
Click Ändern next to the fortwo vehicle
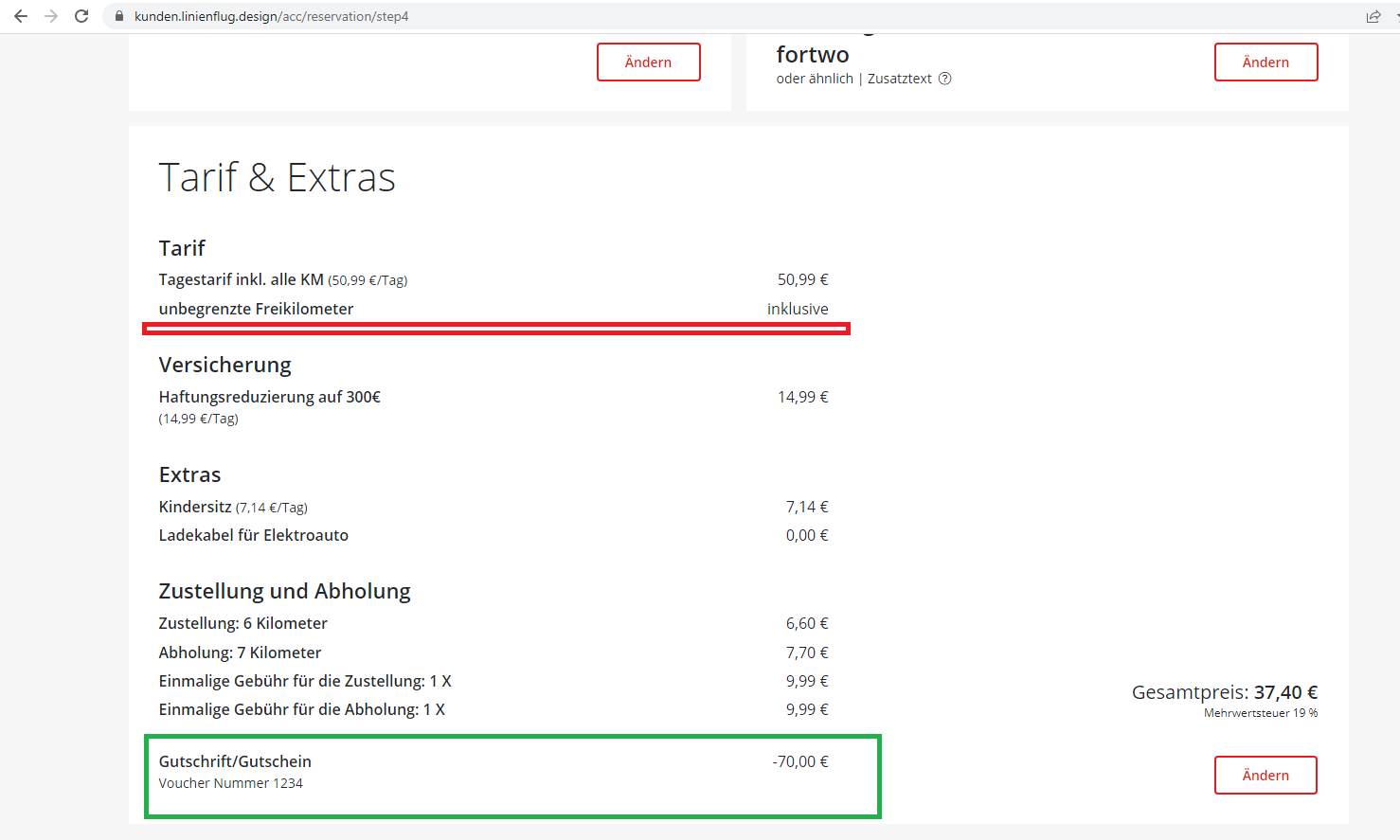click(x=1265, y=63)
